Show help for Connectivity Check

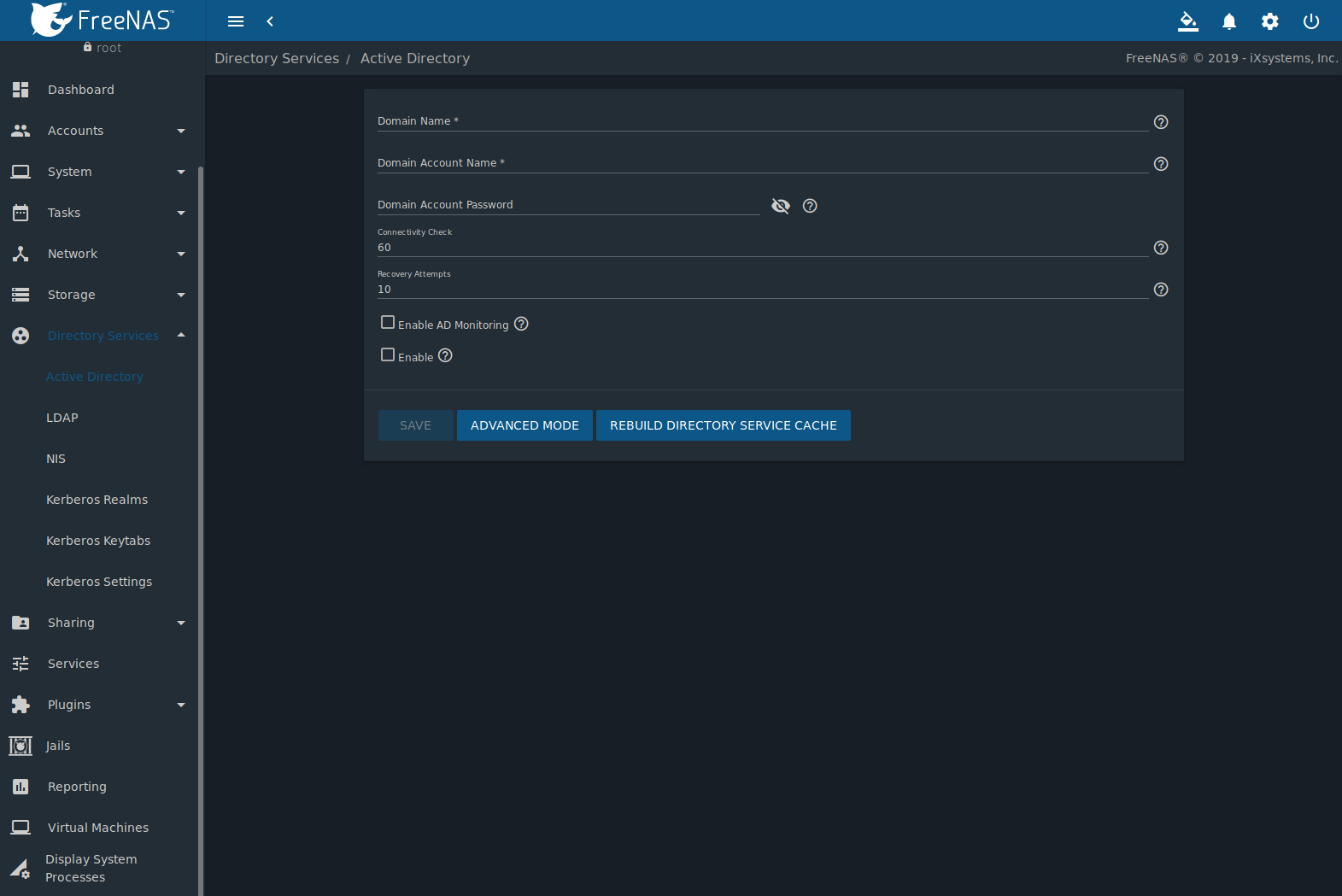1161,248
